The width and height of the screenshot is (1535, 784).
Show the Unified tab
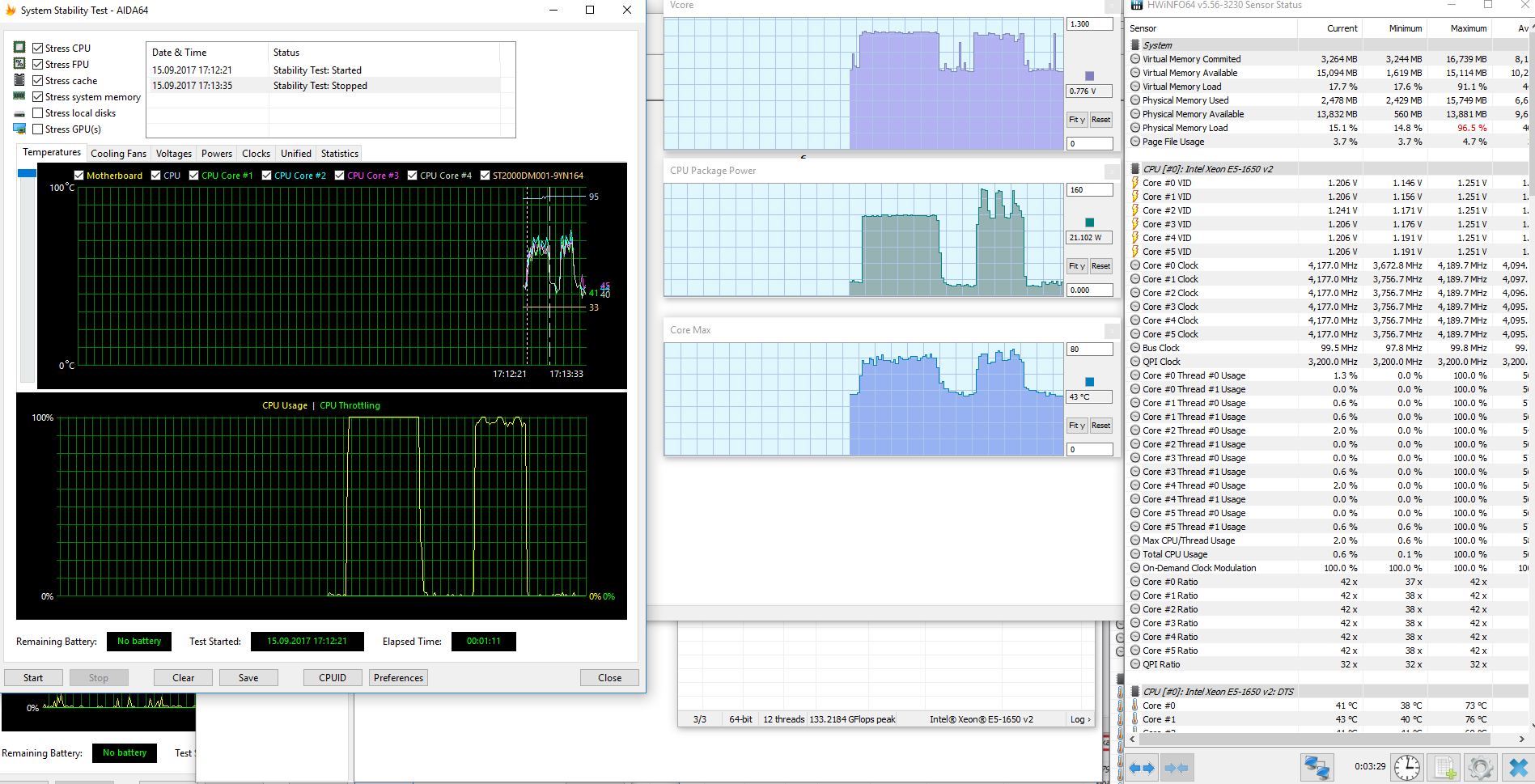click(296, 154)
